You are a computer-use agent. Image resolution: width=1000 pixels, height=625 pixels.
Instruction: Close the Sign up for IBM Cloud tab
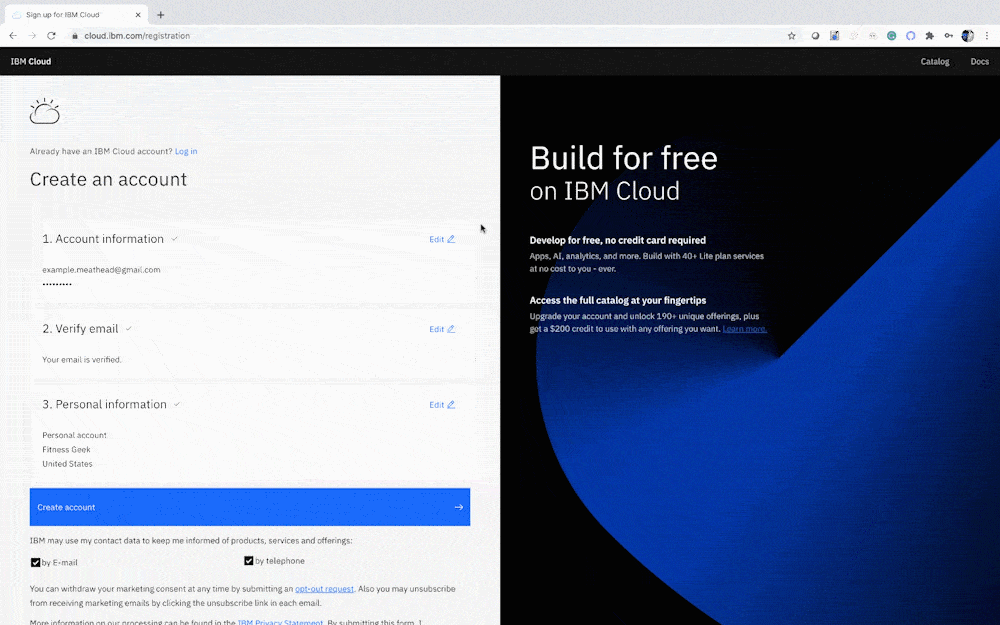click(x=138, y=15)
